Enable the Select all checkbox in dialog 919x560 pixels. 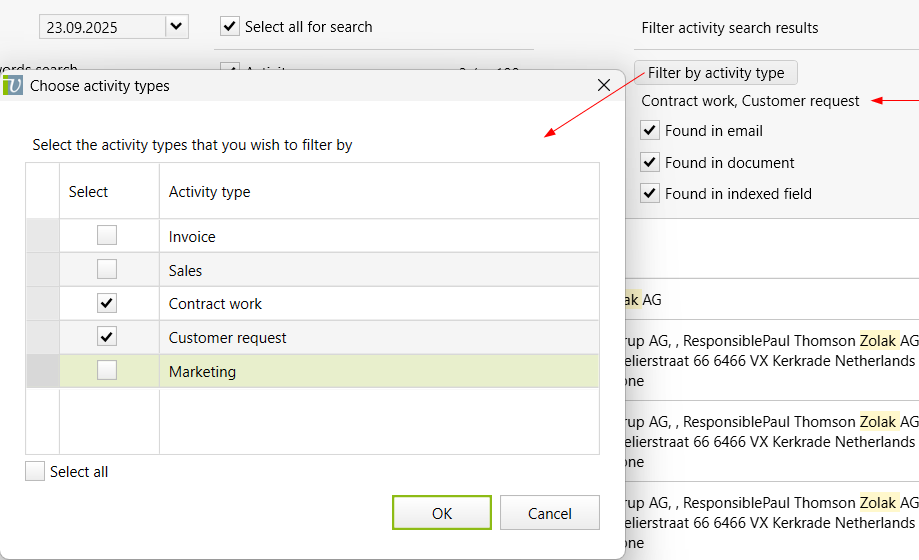(x=36, y=471)
